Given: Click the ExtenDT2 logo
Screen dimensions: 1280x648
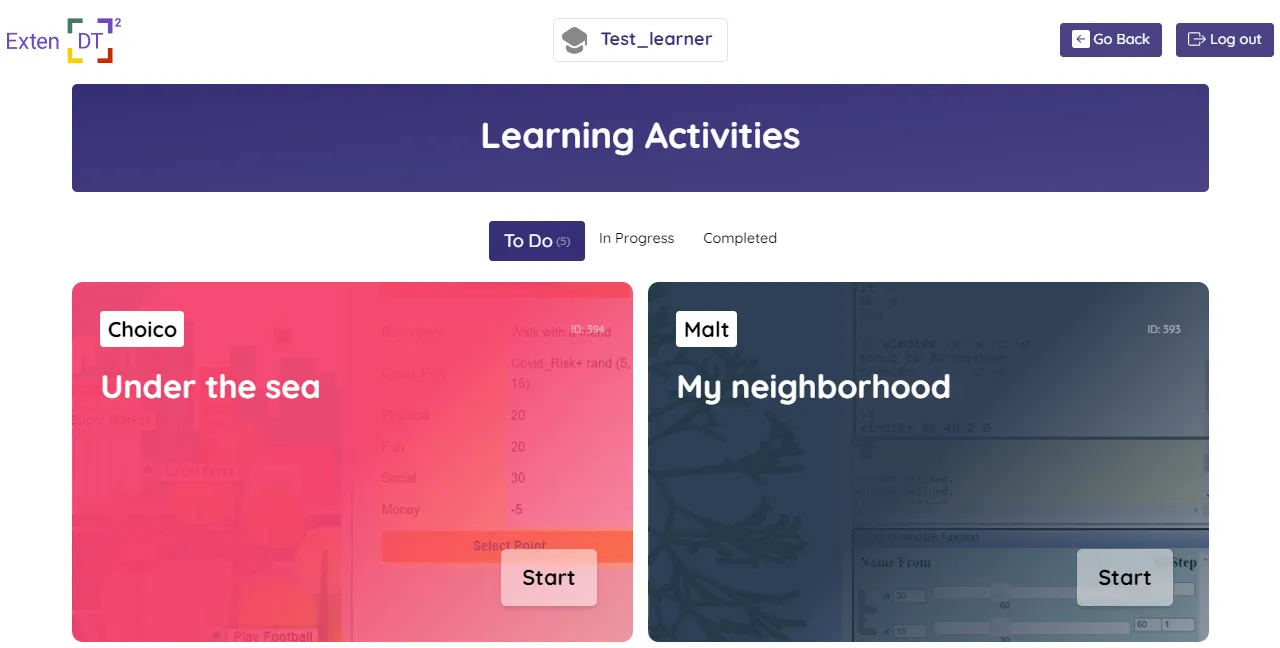Looking at the screenshot, I should coord(64,40).
